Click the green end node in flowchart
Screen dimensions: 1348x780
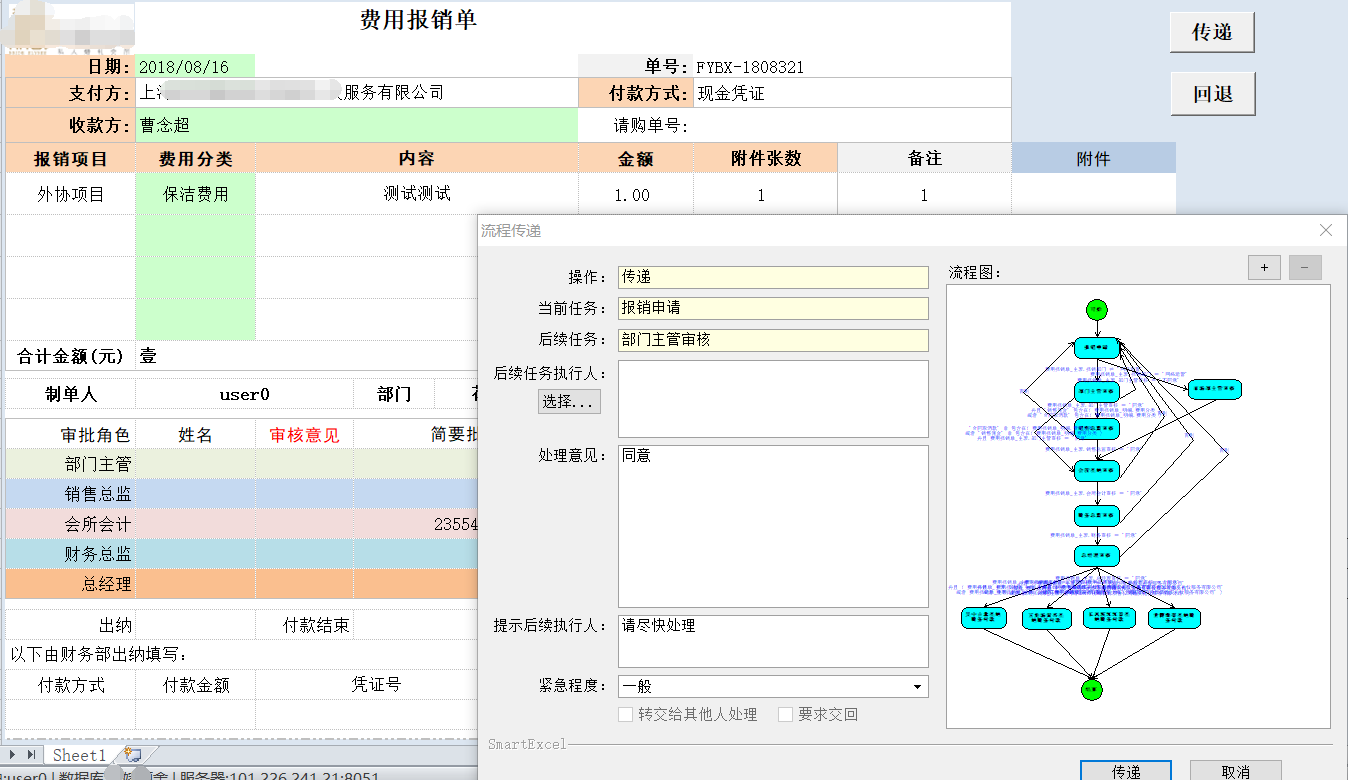pyautogui.click(x=1093, y=690)
